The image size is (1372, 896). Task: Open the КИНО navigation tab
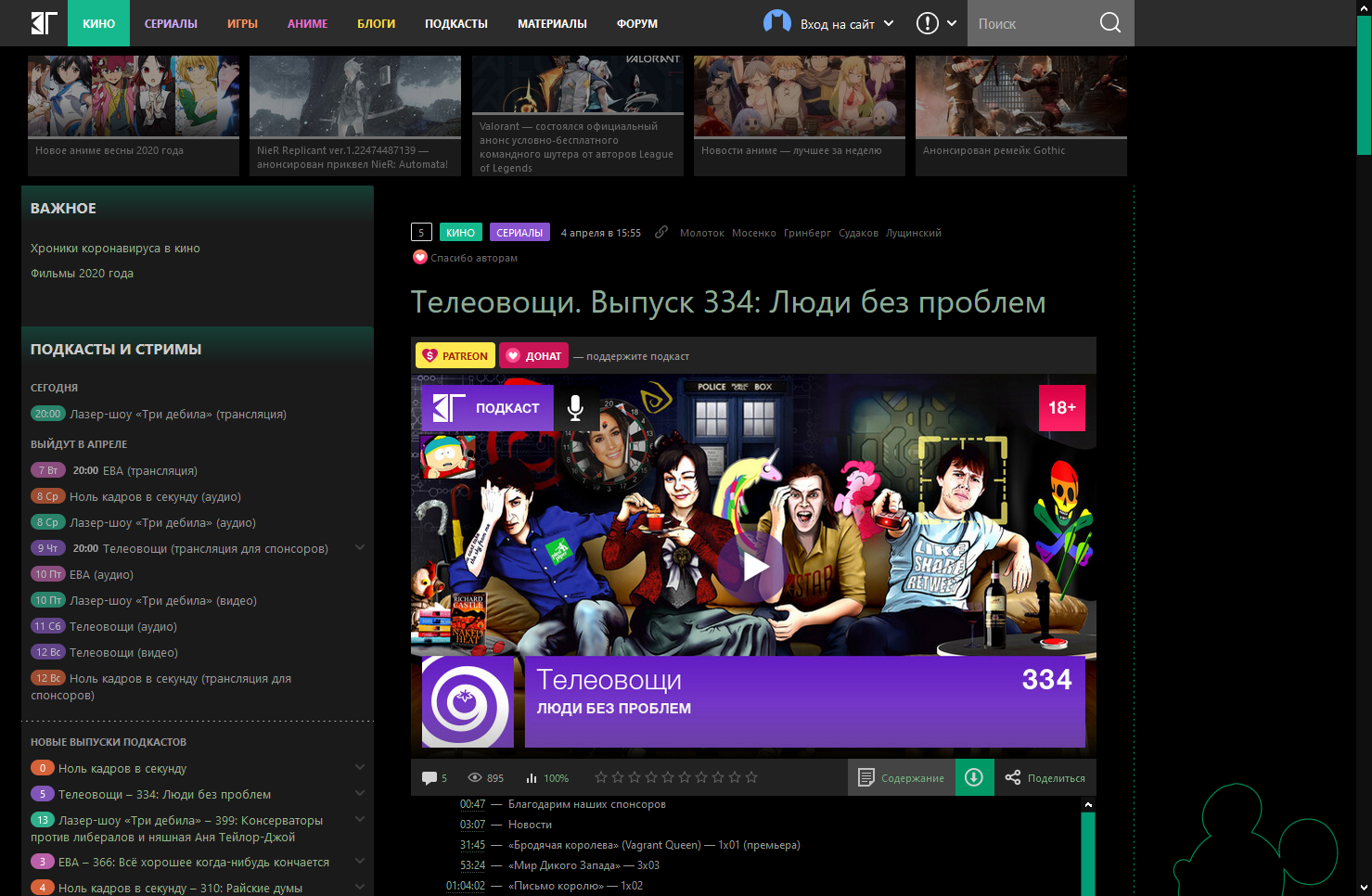[x=98, y=23]
